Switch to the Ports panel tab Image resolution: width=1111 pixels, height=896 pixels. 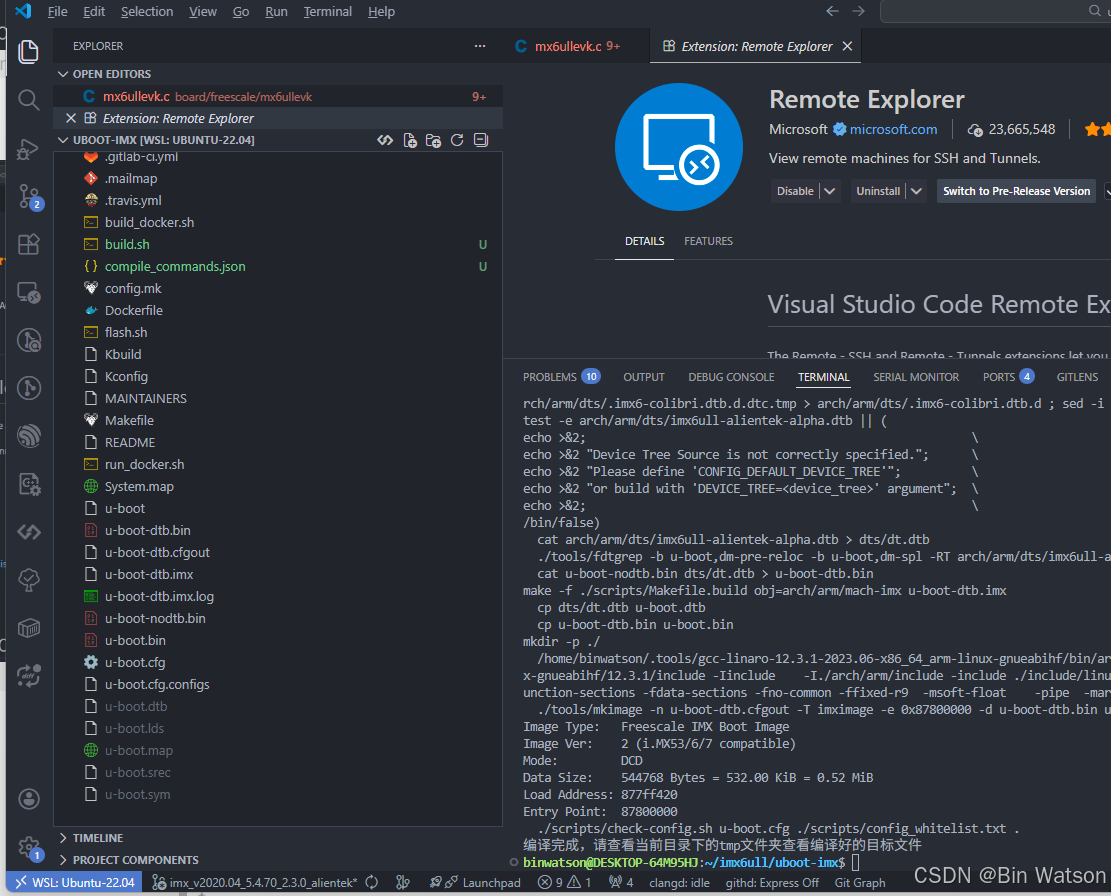click(x=1008, y=377)
